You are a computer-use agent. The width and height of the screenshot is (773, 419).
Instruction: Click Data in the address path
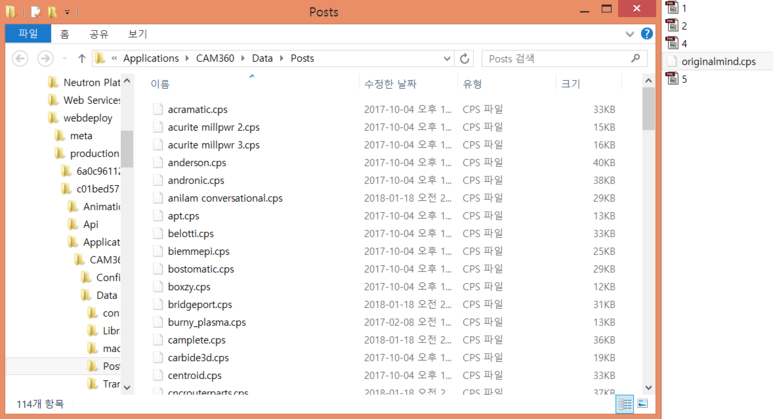[262, 58]
